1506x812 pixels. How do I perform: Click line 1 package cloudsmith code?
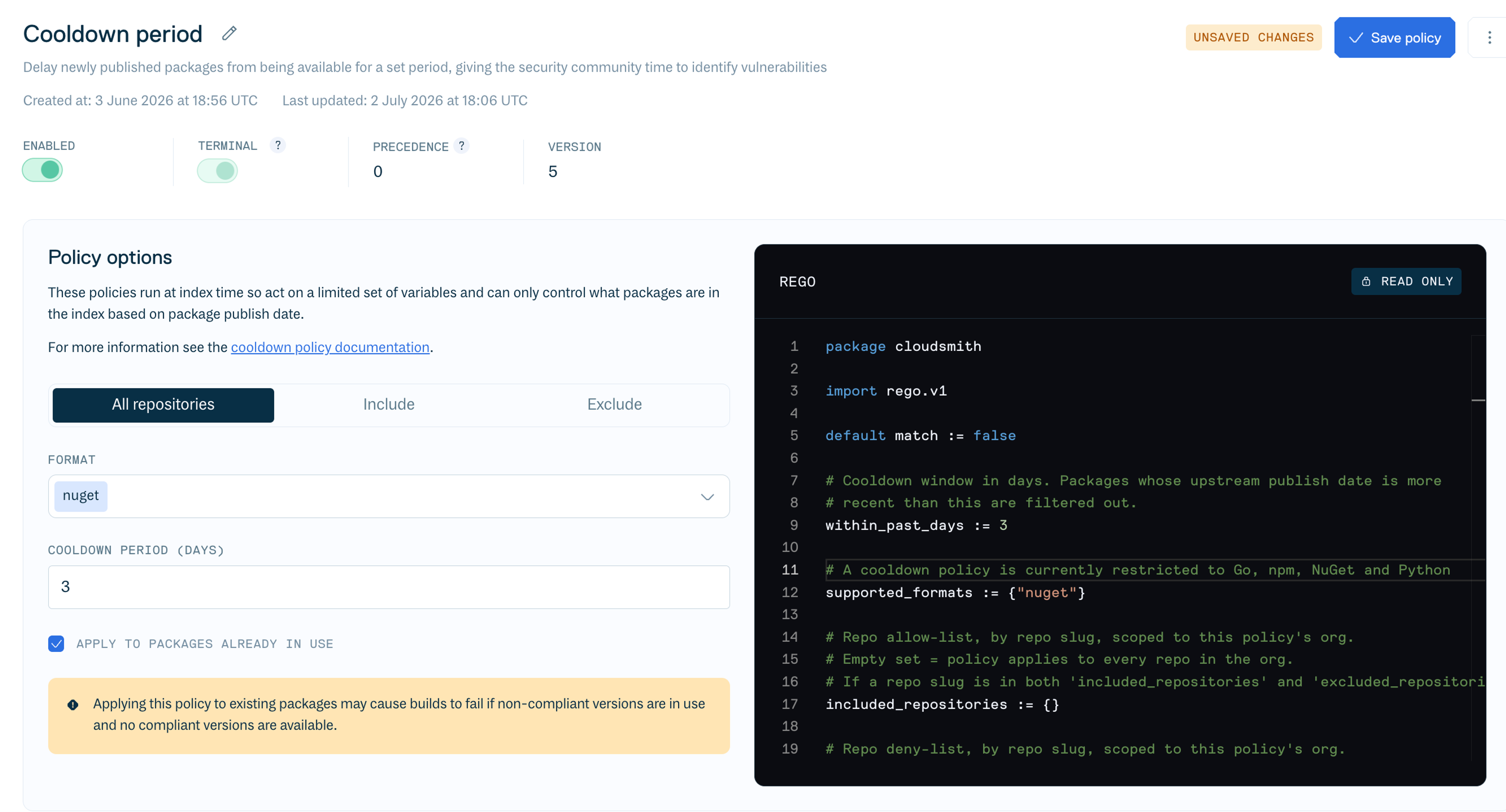(x=903, y=346)
